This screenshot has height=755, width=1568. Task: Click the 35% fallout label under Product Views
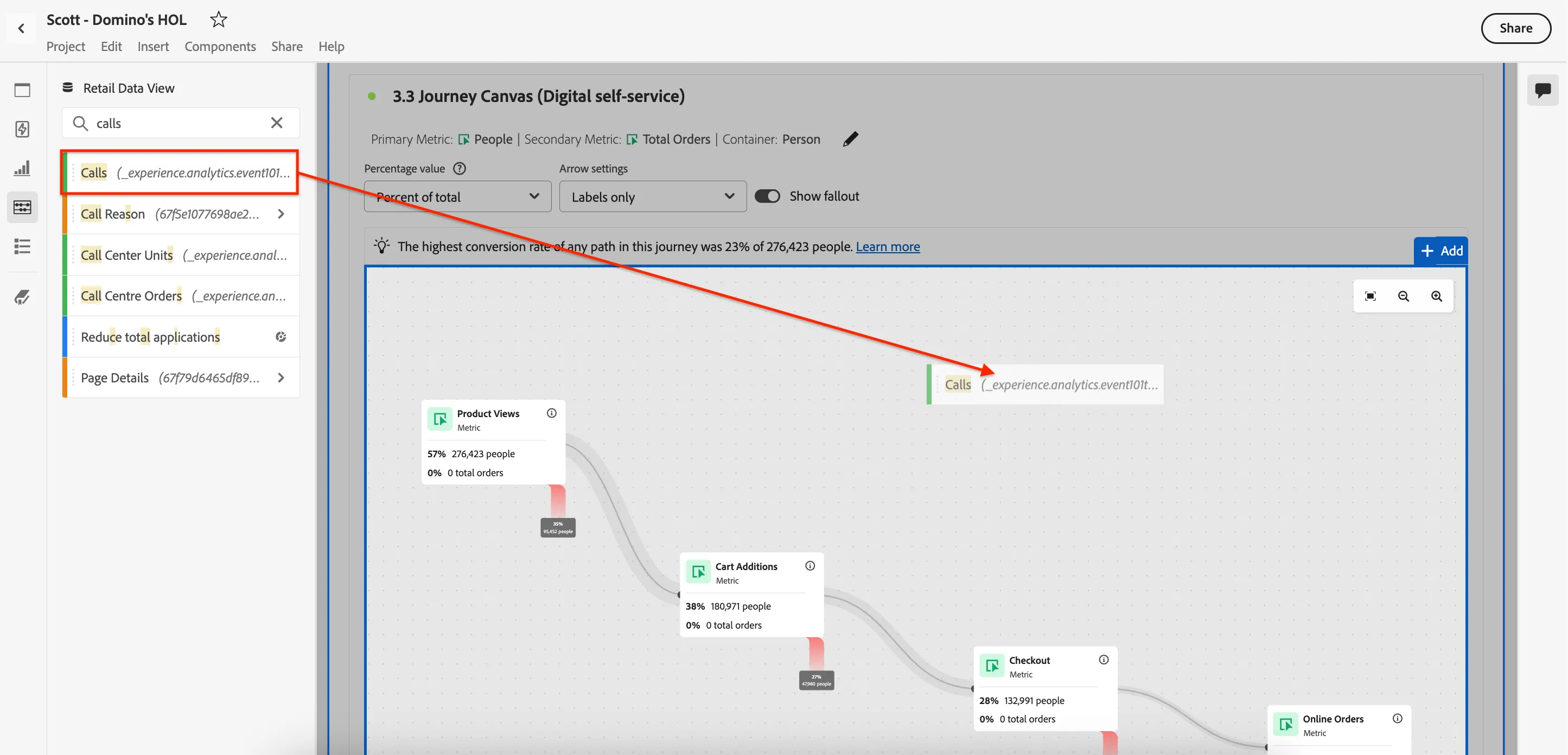pyautogui.click(x=558, y=527)
